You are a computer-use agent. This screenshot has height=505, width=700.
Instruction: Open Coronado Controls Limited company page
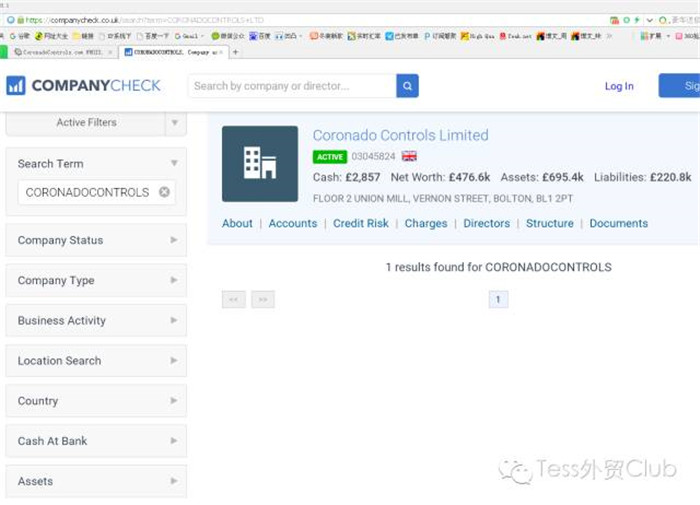point(400,135)
